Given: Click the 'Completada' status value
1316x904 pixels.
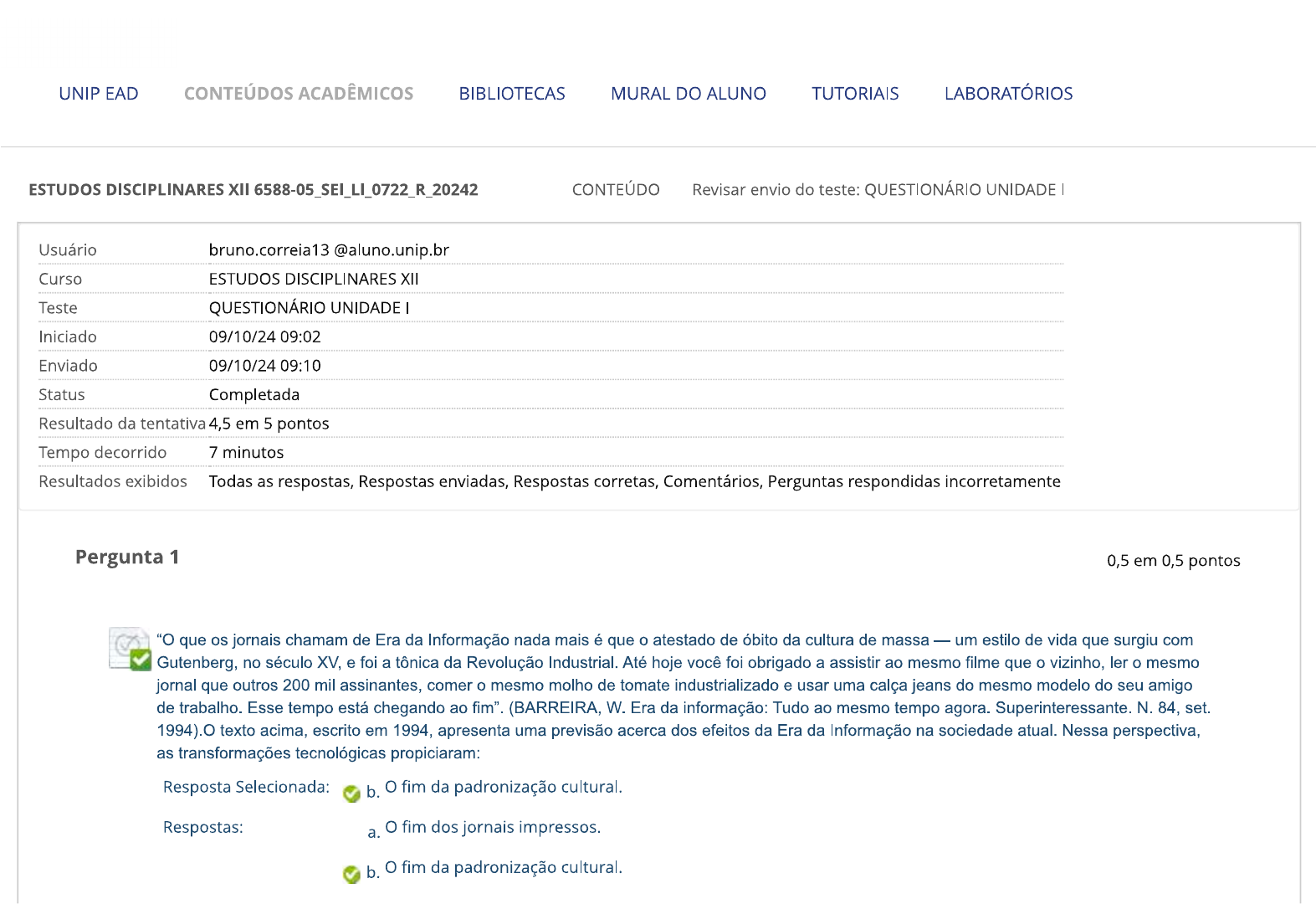Looking at the screenshot, I should tap(254, 395).
